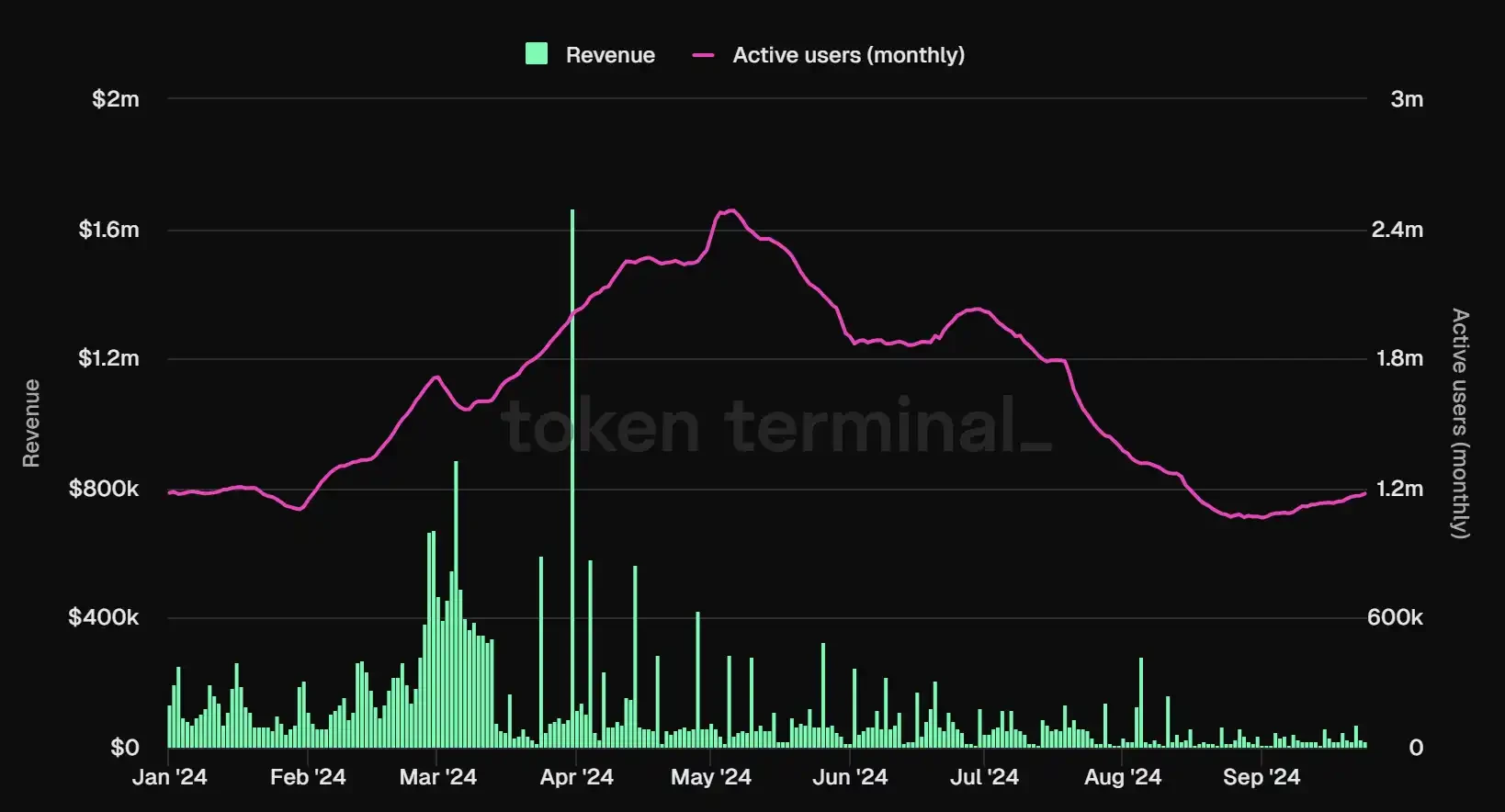
Task: Click the pink Active users legend line marker
Action: pos(703,55)
